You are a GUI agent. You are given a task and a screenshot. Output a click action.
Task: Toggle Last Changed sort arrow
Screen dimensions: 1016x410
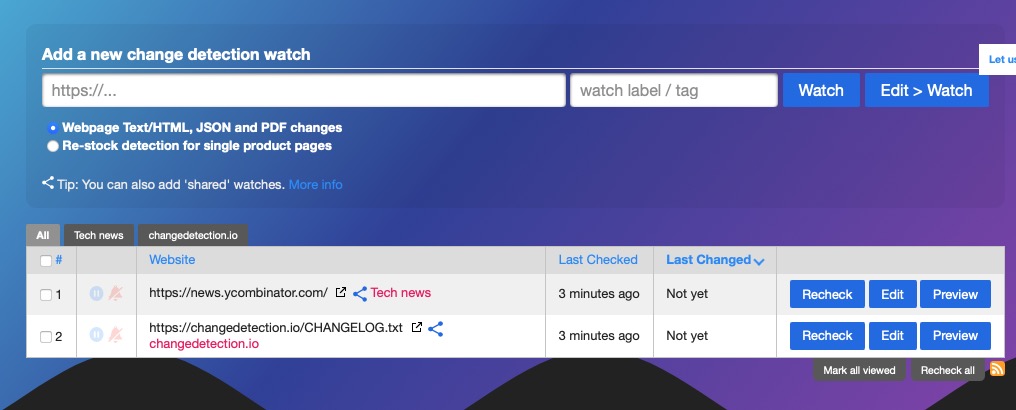(x=759, y=261)
